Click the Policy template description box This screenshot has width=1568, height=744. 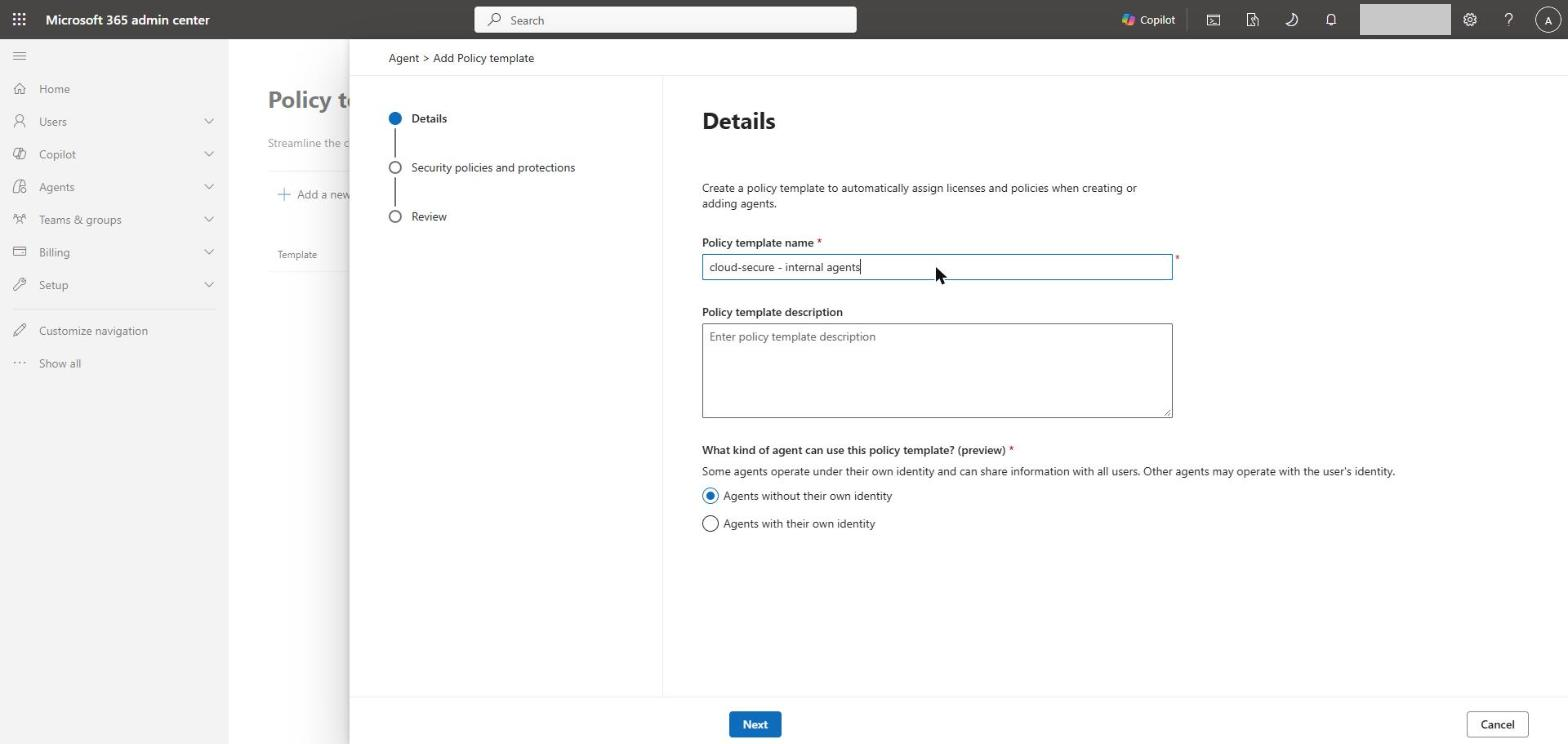point(937,370)
